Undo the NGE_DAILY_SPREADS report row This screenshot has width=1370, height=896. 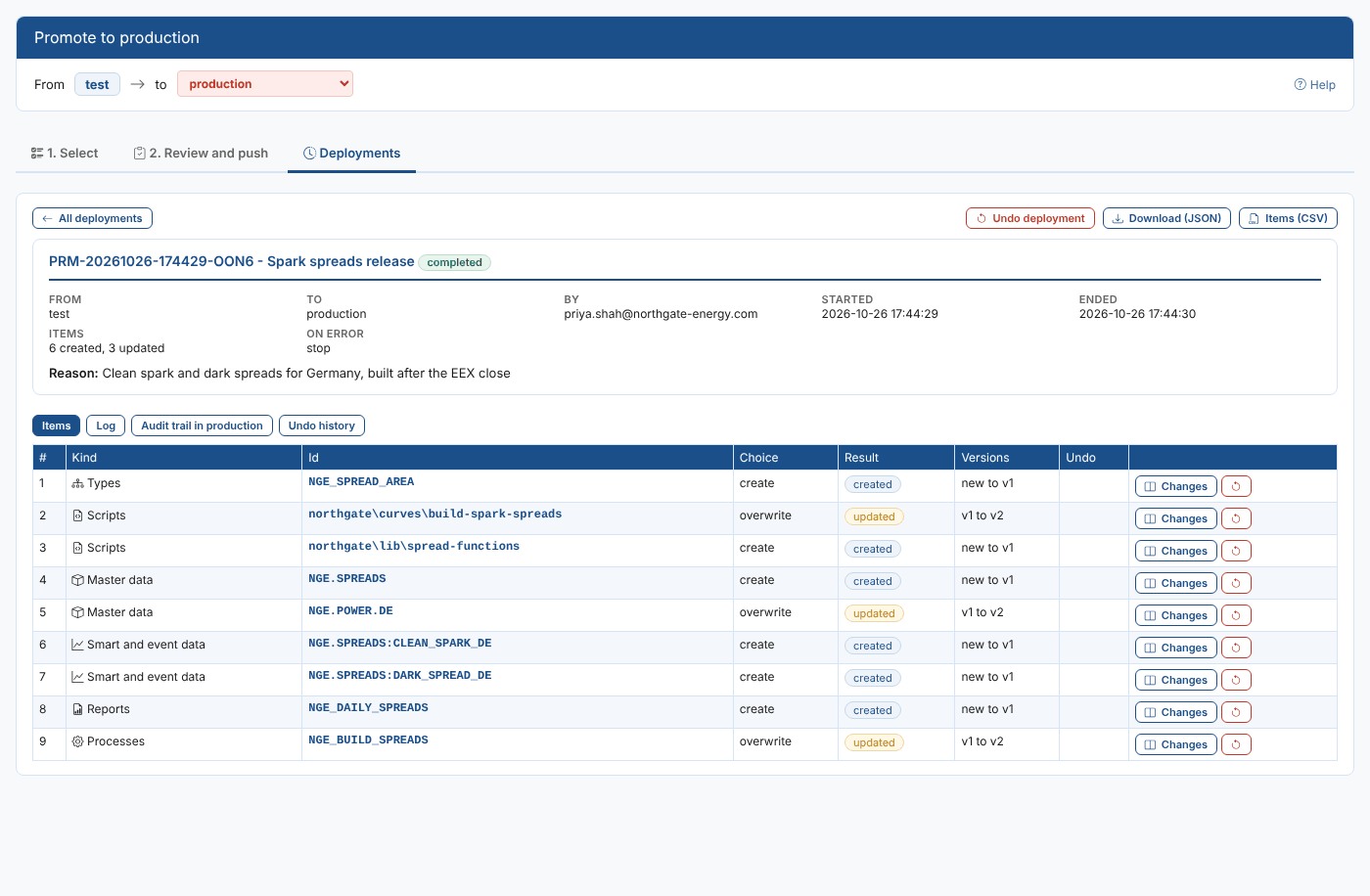click(x=1236, y=712)
